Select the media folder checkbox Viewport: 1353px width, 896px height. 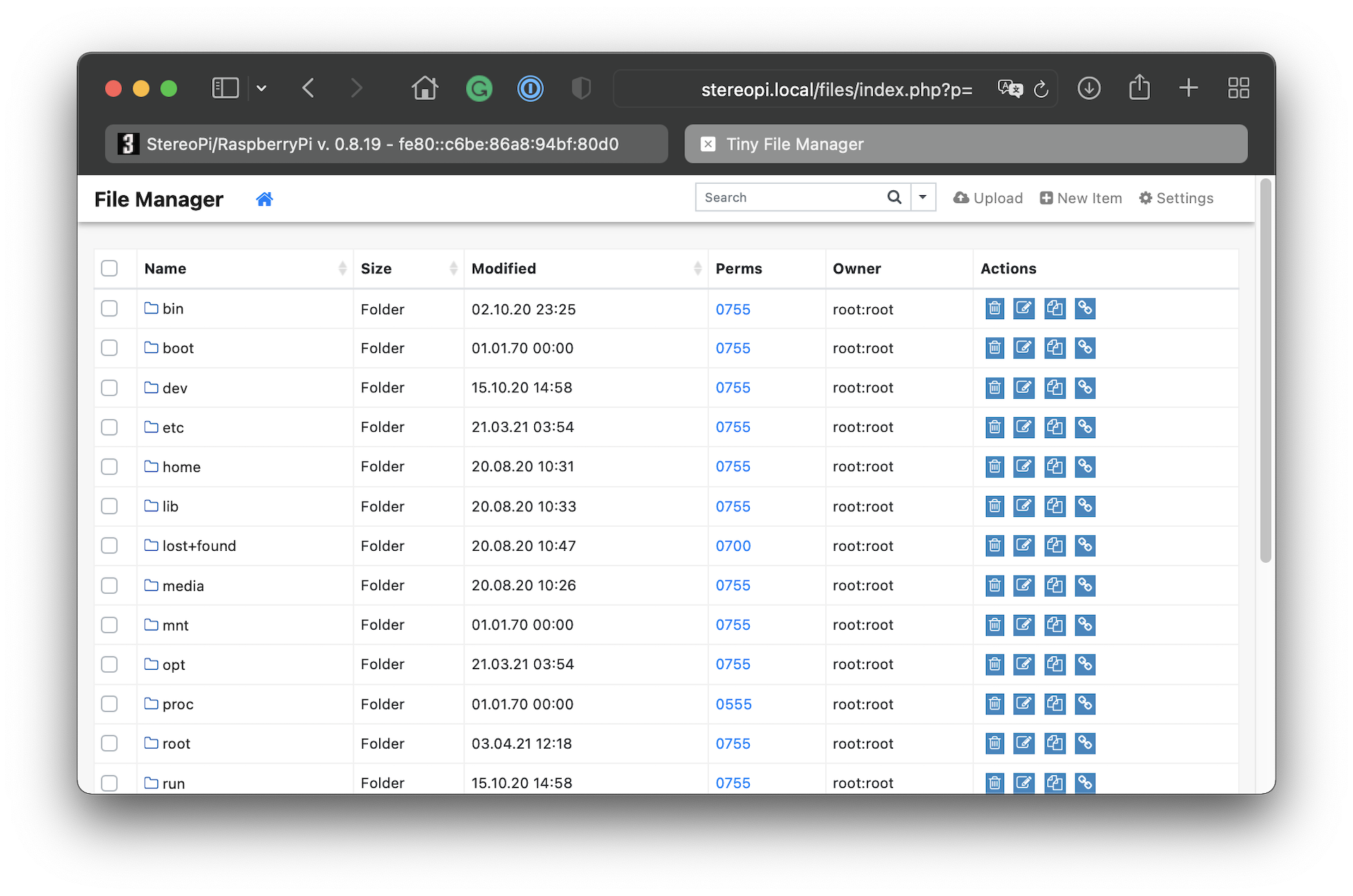click(x=109, y=585)
